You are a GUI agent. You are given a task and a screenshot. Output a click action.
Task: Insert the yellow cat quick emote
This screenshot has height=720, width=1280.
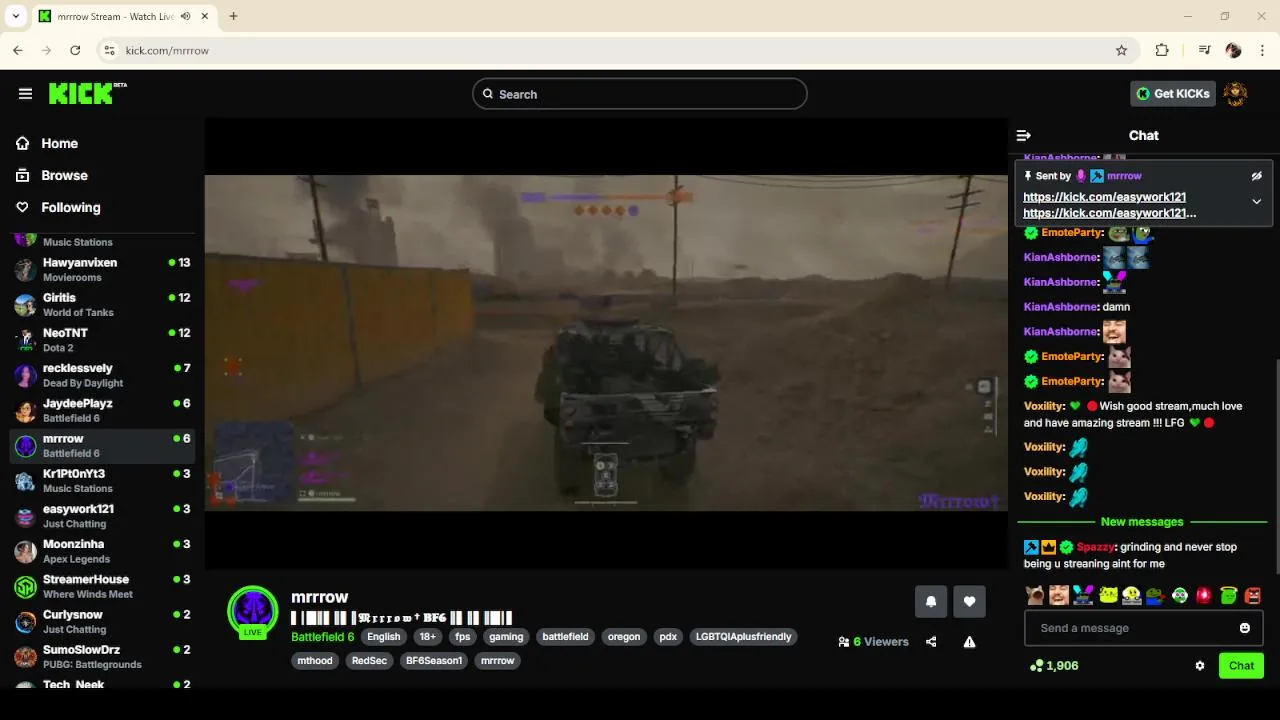[1108, 595]
